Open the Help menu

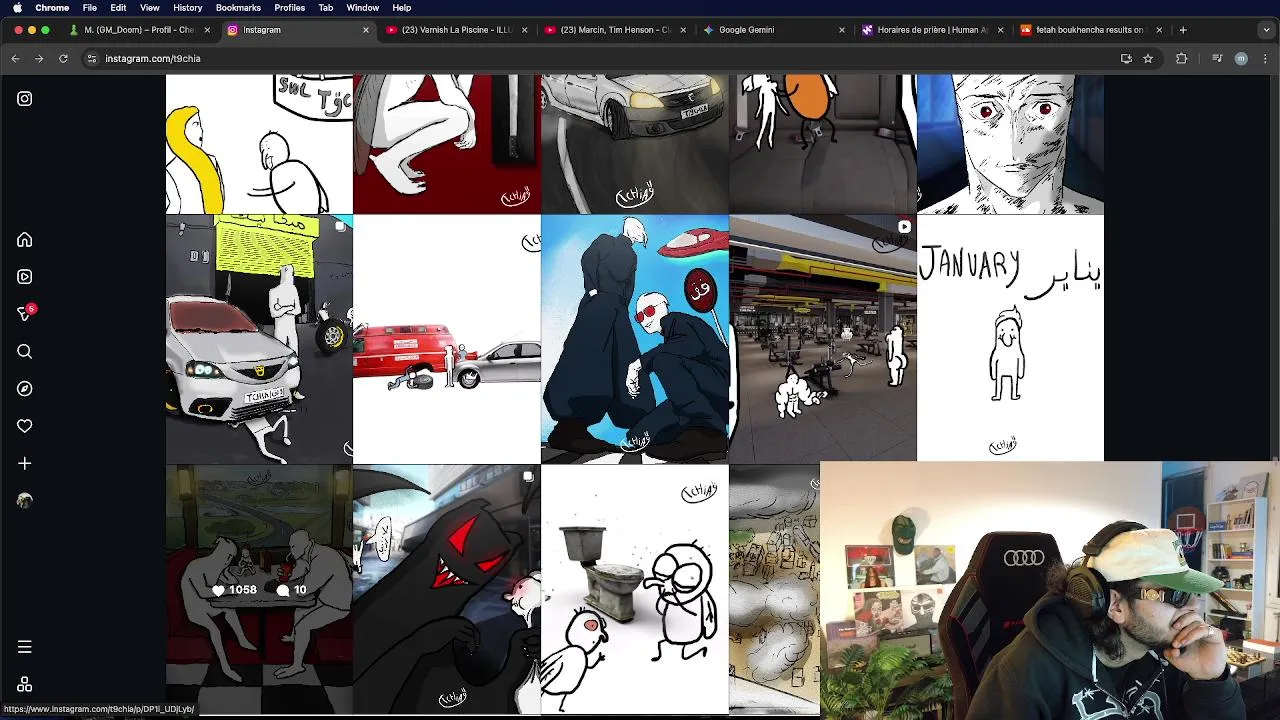coord(402,8)
